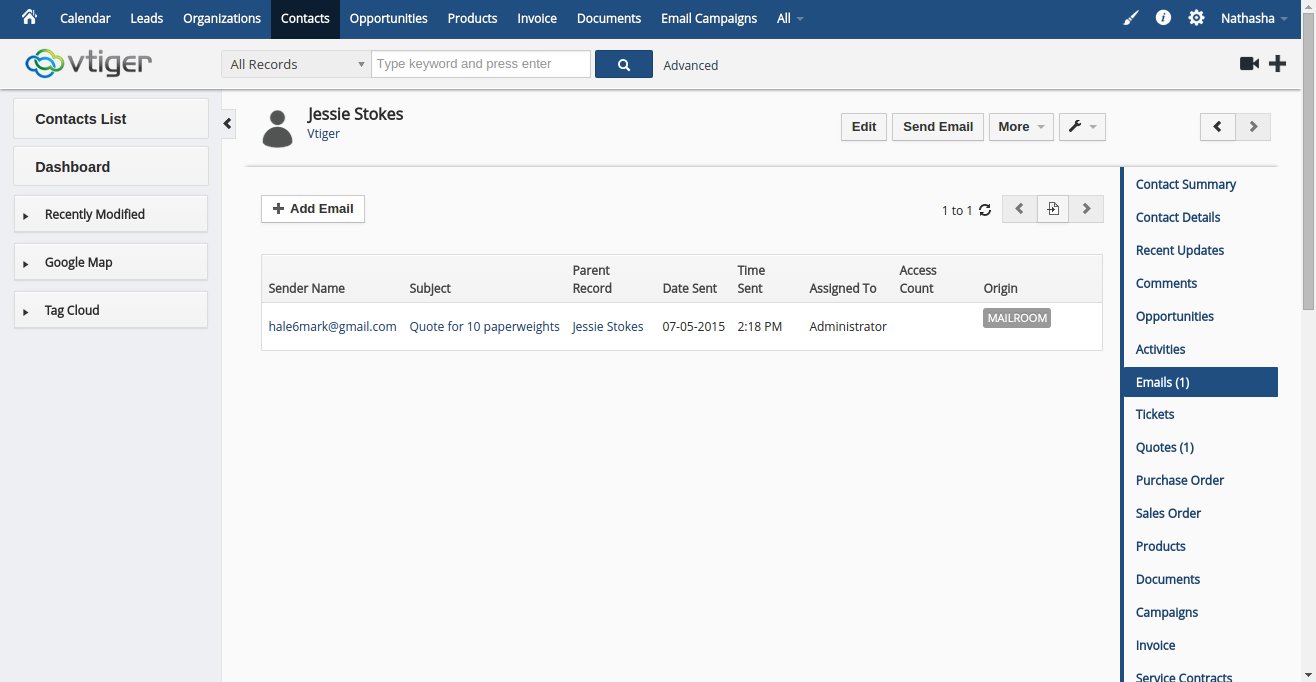Open the page jump icon button
1316x682 pixels.
pyautogui.click(x=1052, y=209)
